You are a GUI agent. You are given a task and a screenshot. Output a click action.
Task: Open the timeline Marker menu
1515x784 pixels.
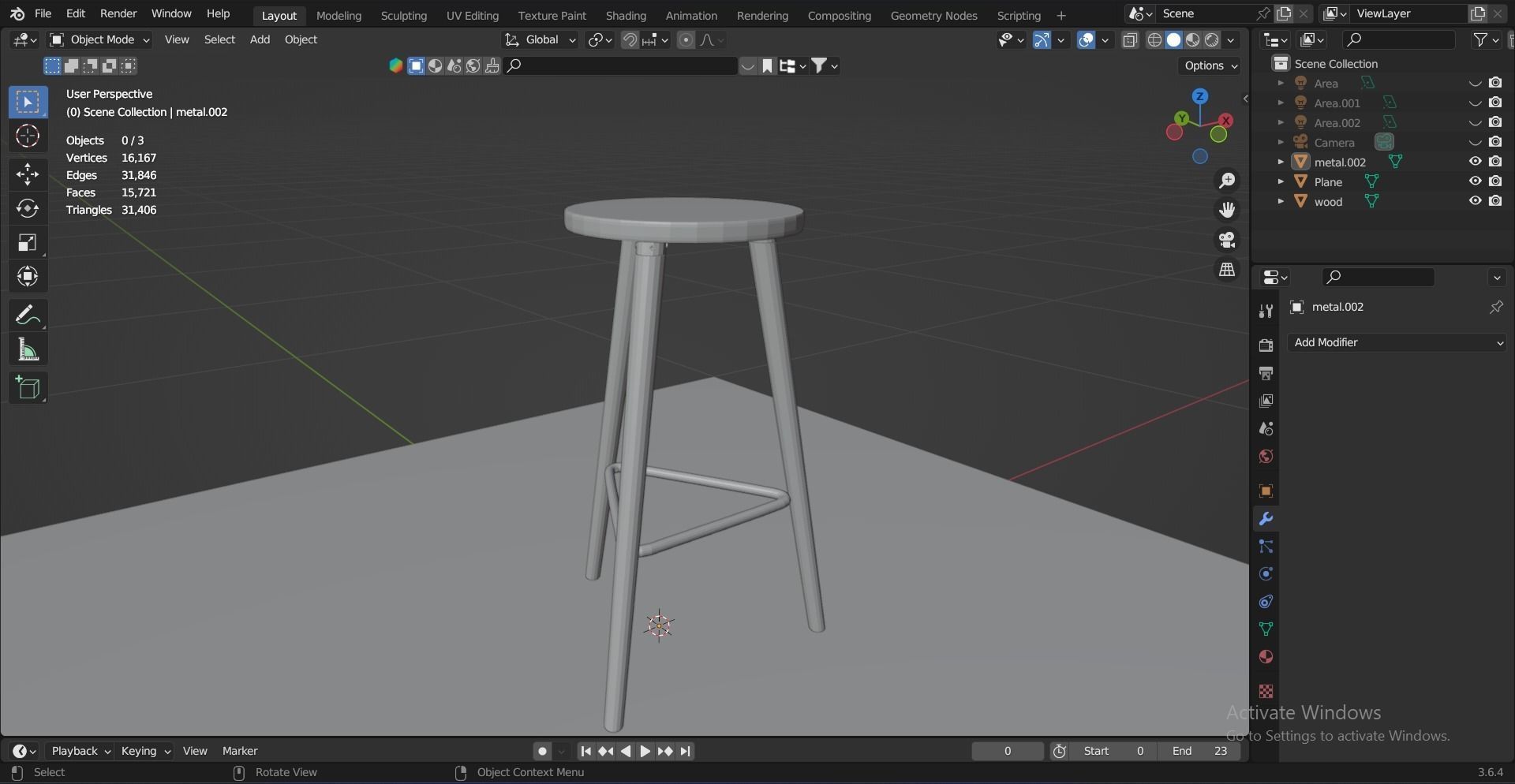point(240,752)
